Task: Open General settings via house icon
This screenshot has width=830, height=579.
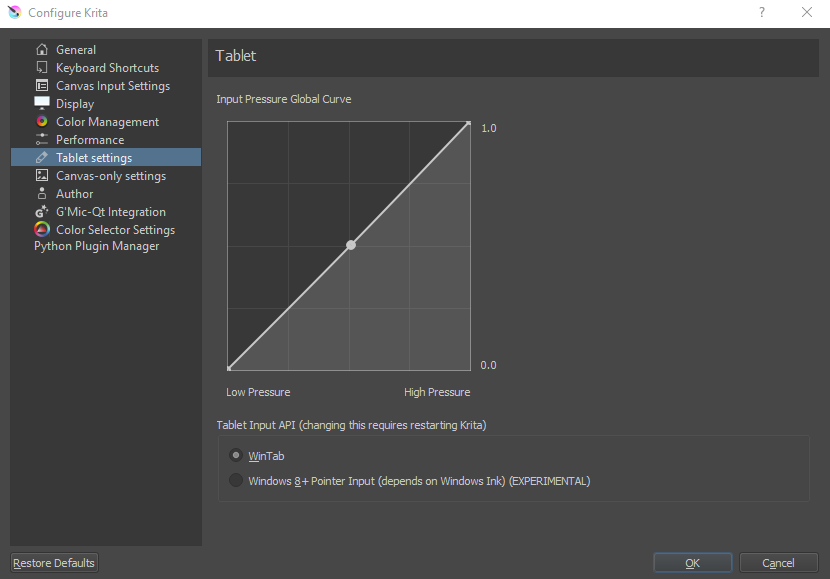Action: point(42,50)
